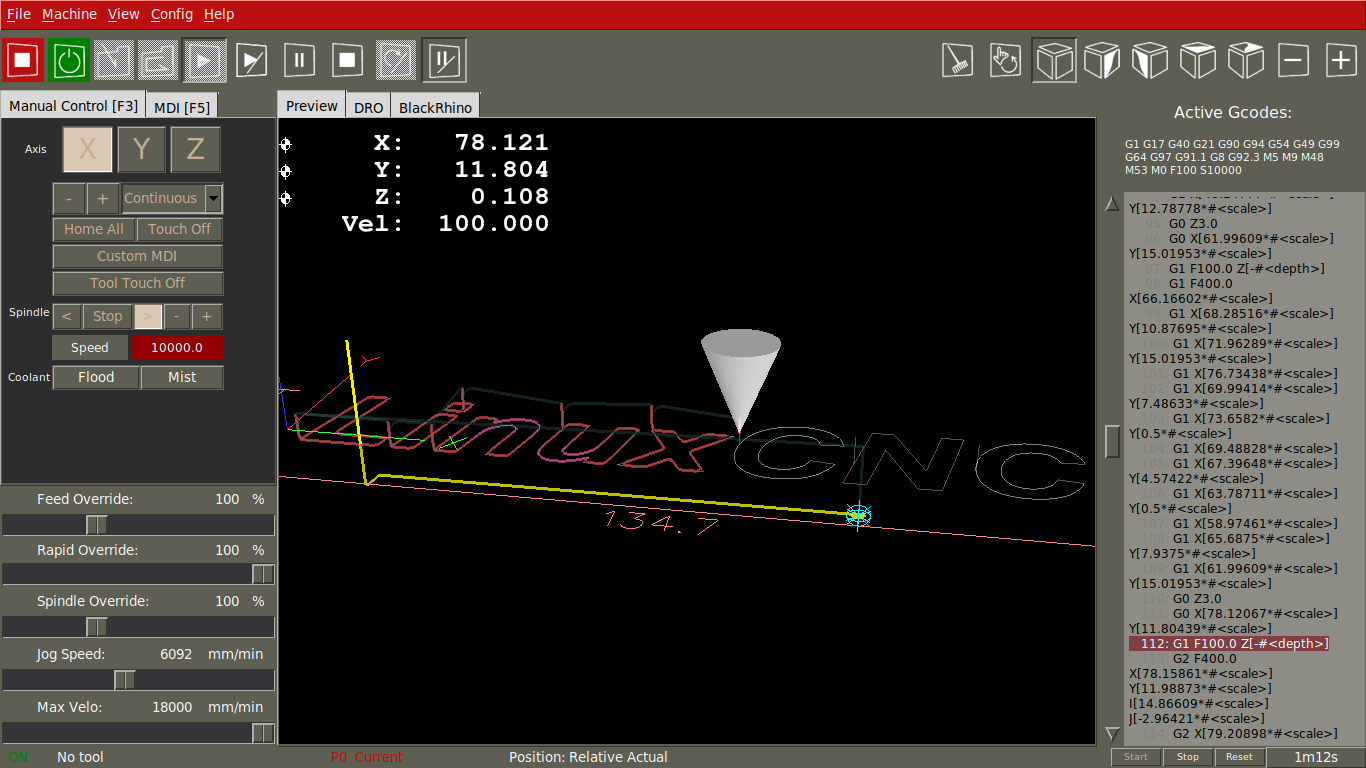The height and width of the screenshot is (768, 1366).
Task: Select cube view with full top shaded
Action: (x=1198, y=61)
